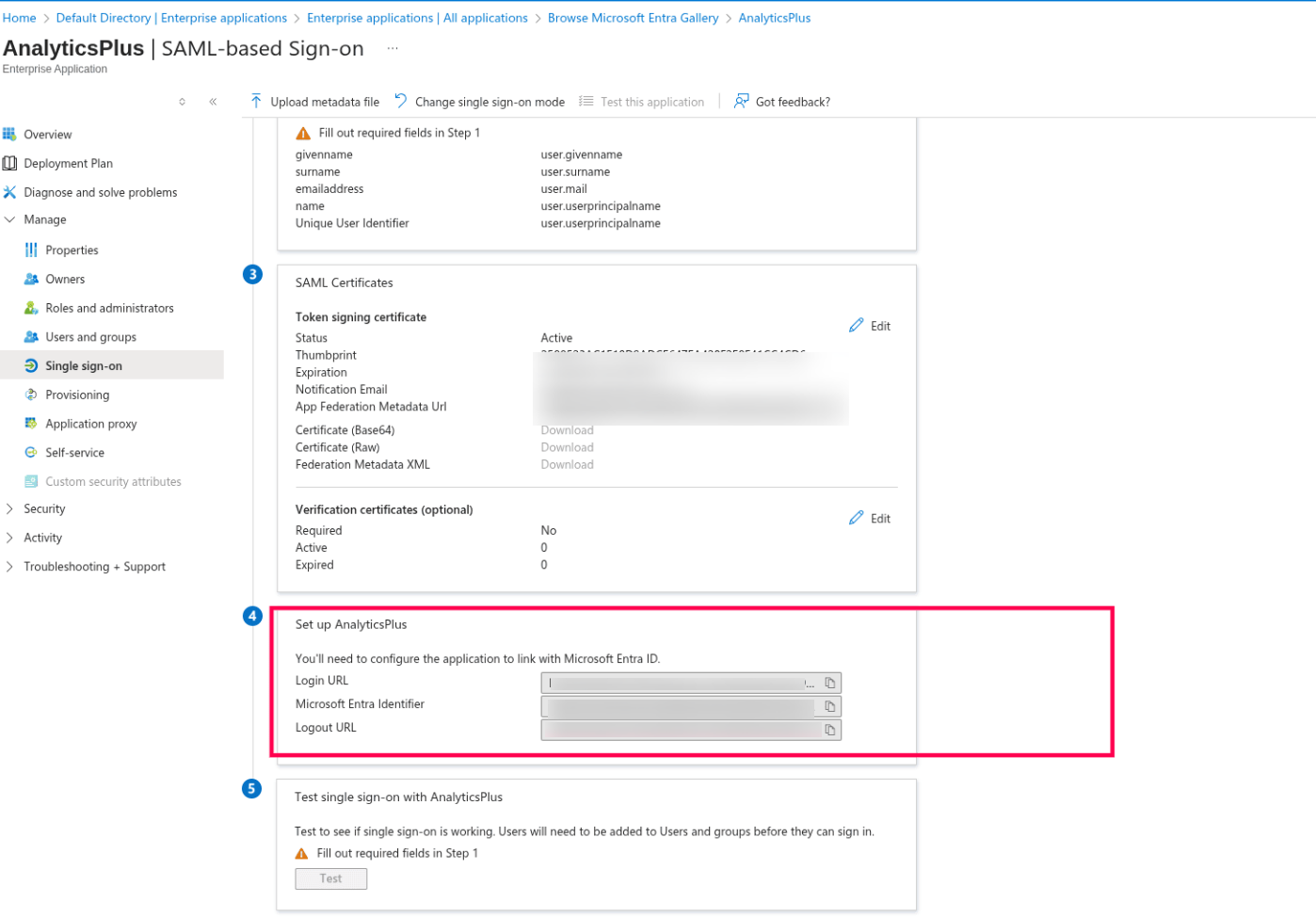Screen dimensions: 1316x918
Task: Open Browse Microsoft Entra Gallery breadcrumb
Action: (x=633, y=18)
